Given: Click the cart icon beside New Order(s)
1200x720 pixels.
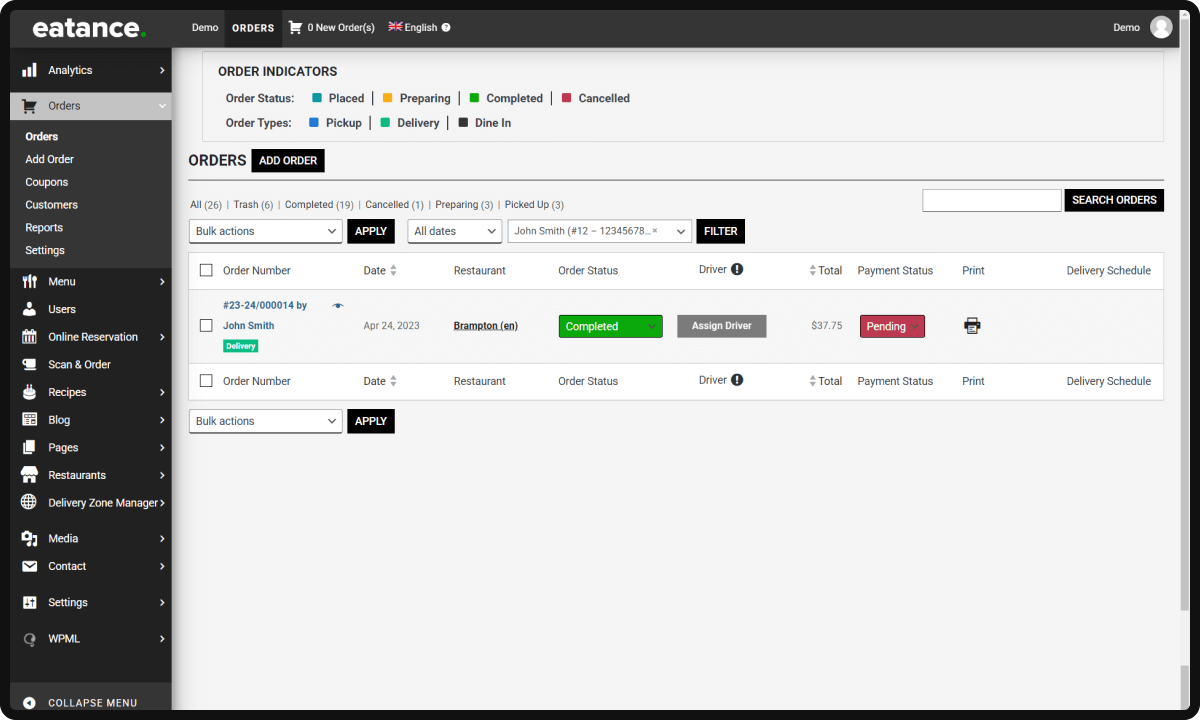Looking at the screenshot, I should coord(295,27).
